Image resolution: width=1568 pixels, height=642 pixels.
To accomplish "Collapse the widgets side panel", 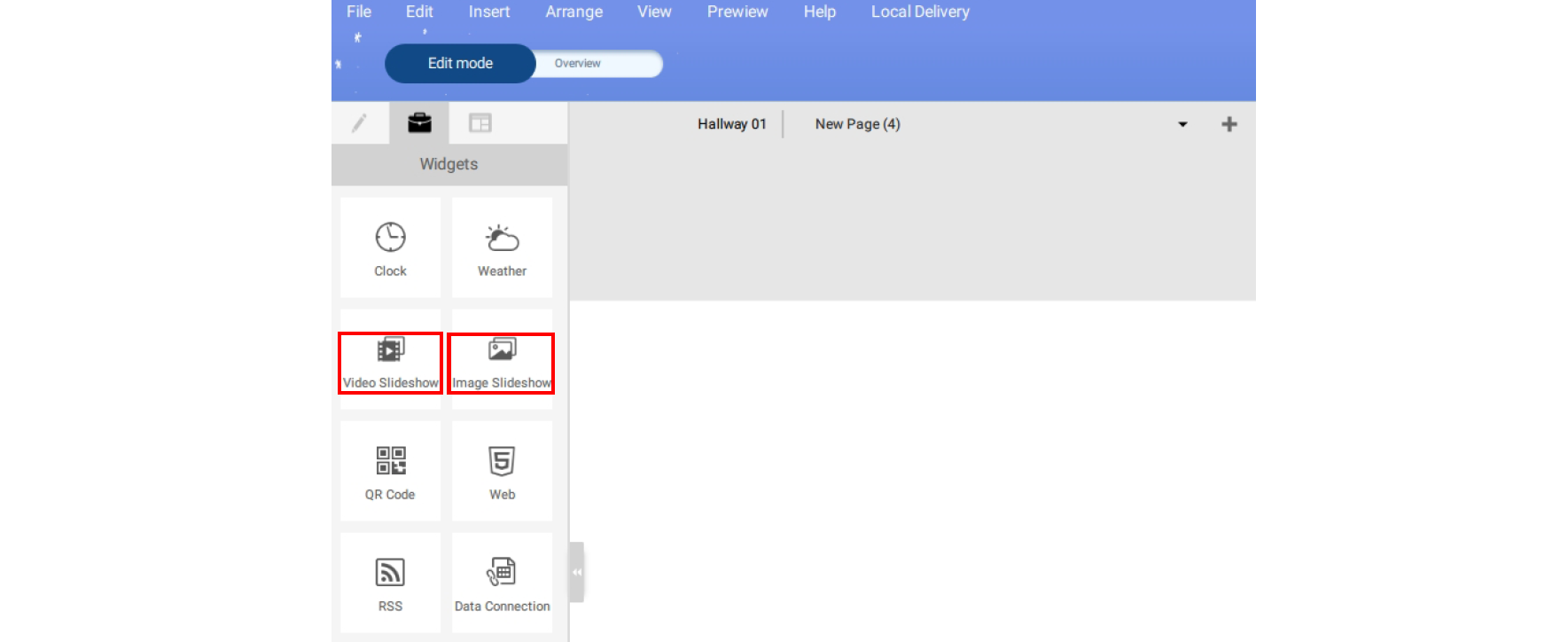I will tap(577, 572).
